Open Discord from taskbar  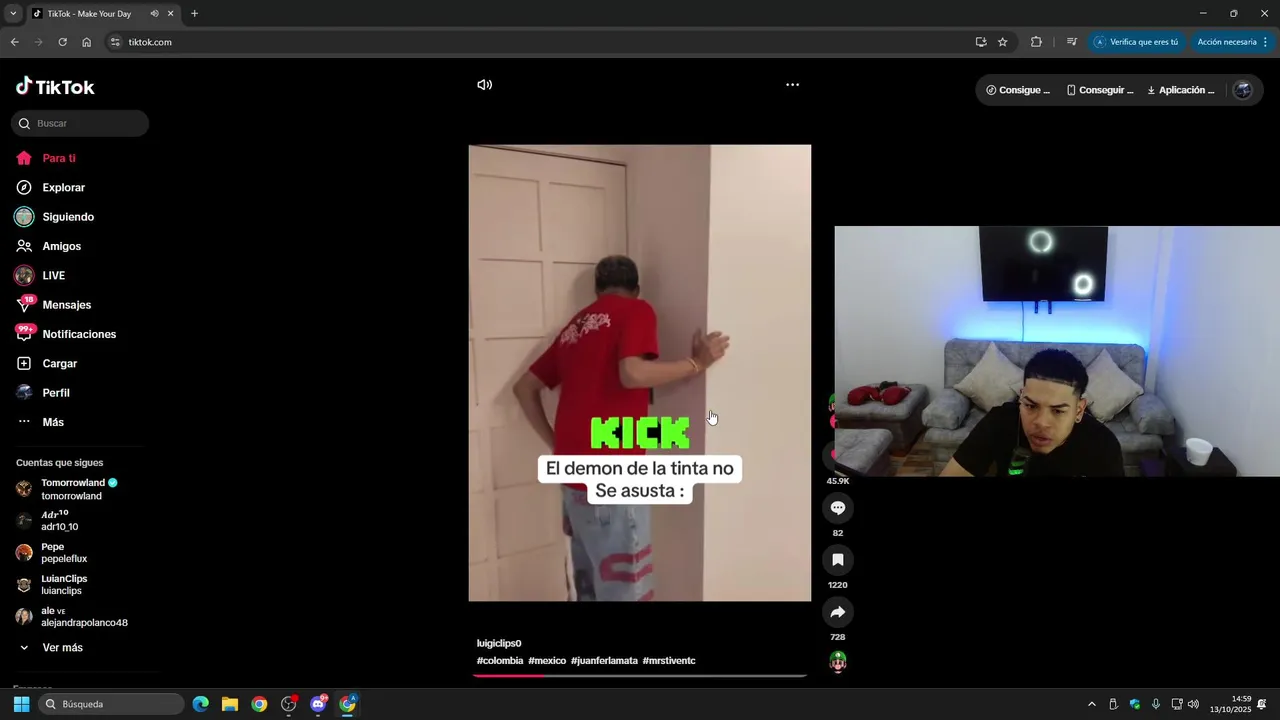coord(318,704)
